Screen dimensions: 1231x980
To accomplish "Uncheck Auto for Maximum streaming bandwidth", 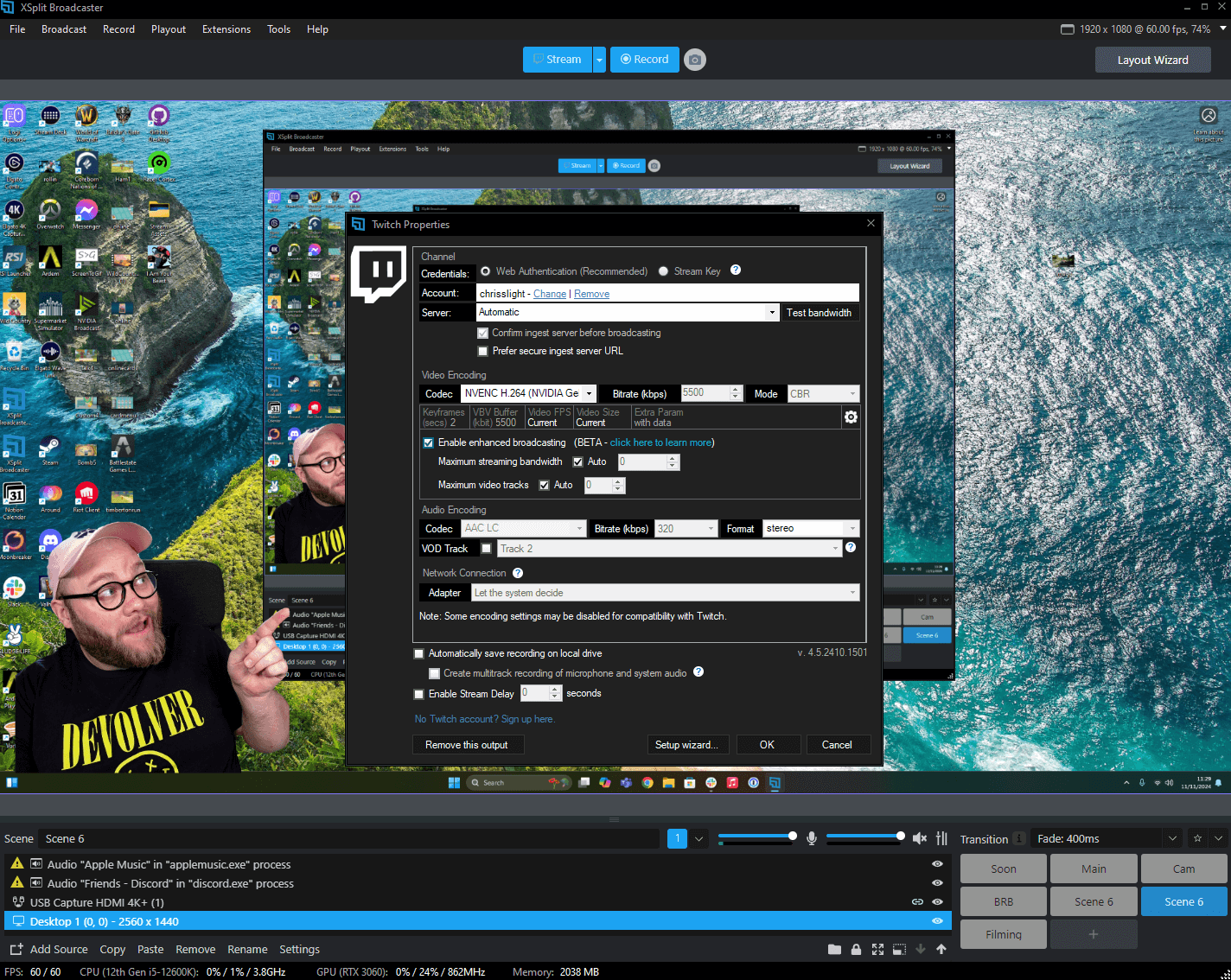I will coord(578,461).
